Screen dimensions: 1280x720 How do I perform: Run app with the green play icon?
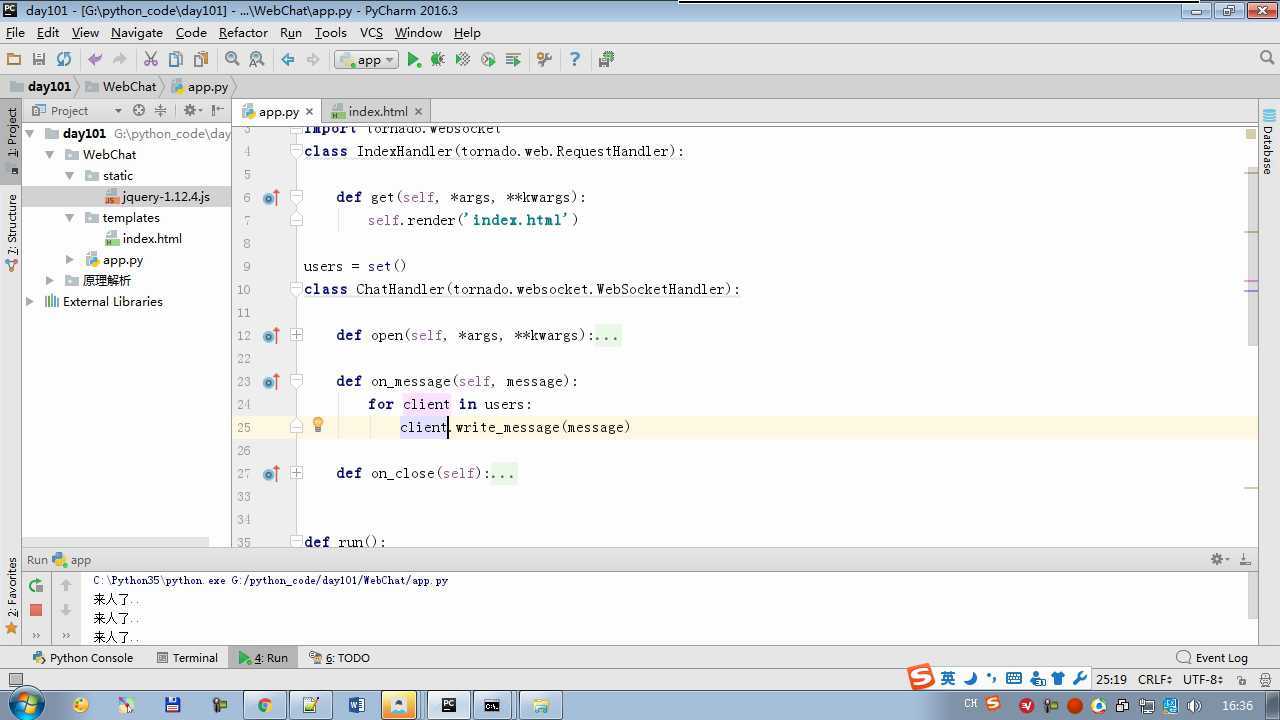coord(414,60)
